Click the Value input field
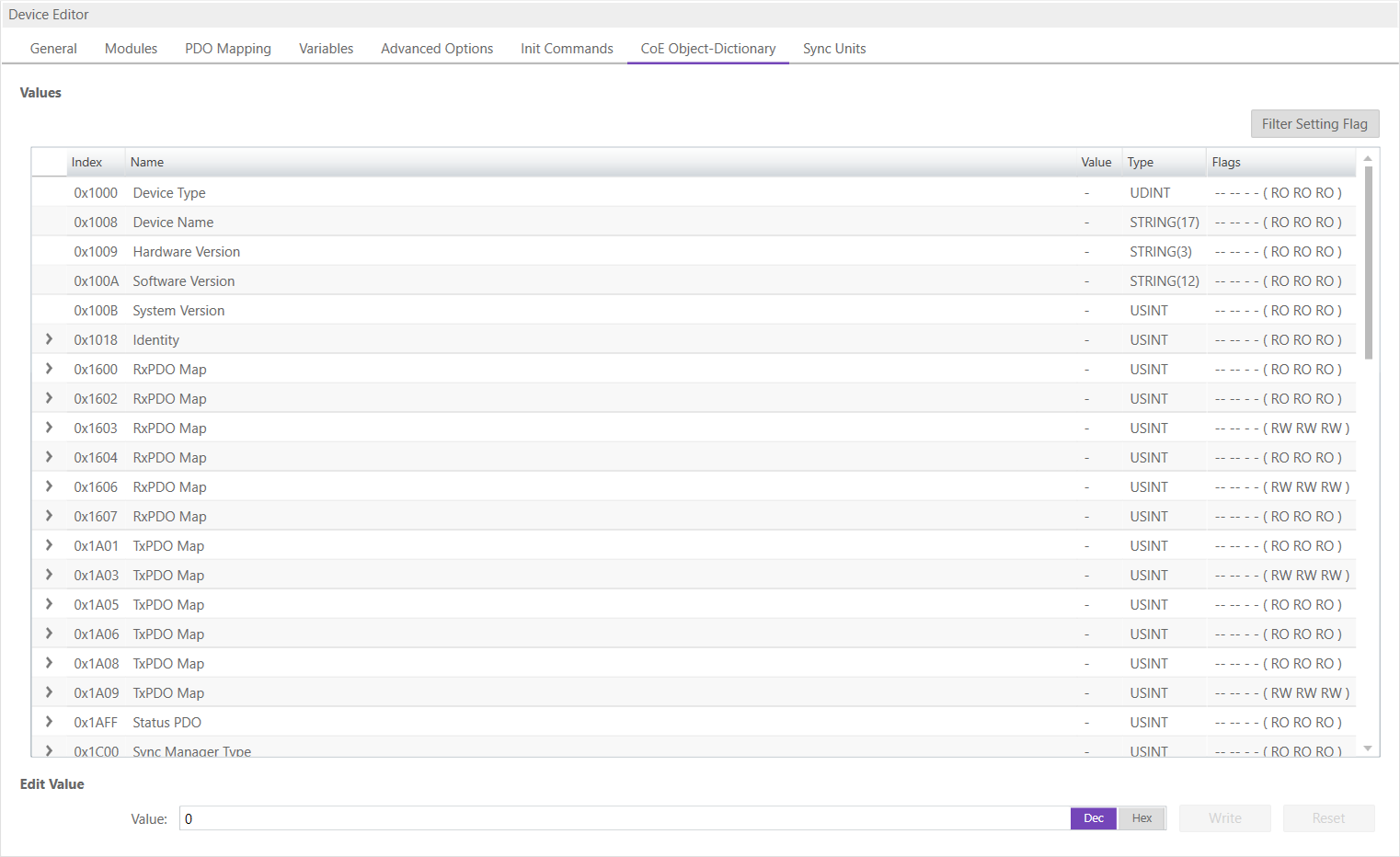 pos(624,818)
